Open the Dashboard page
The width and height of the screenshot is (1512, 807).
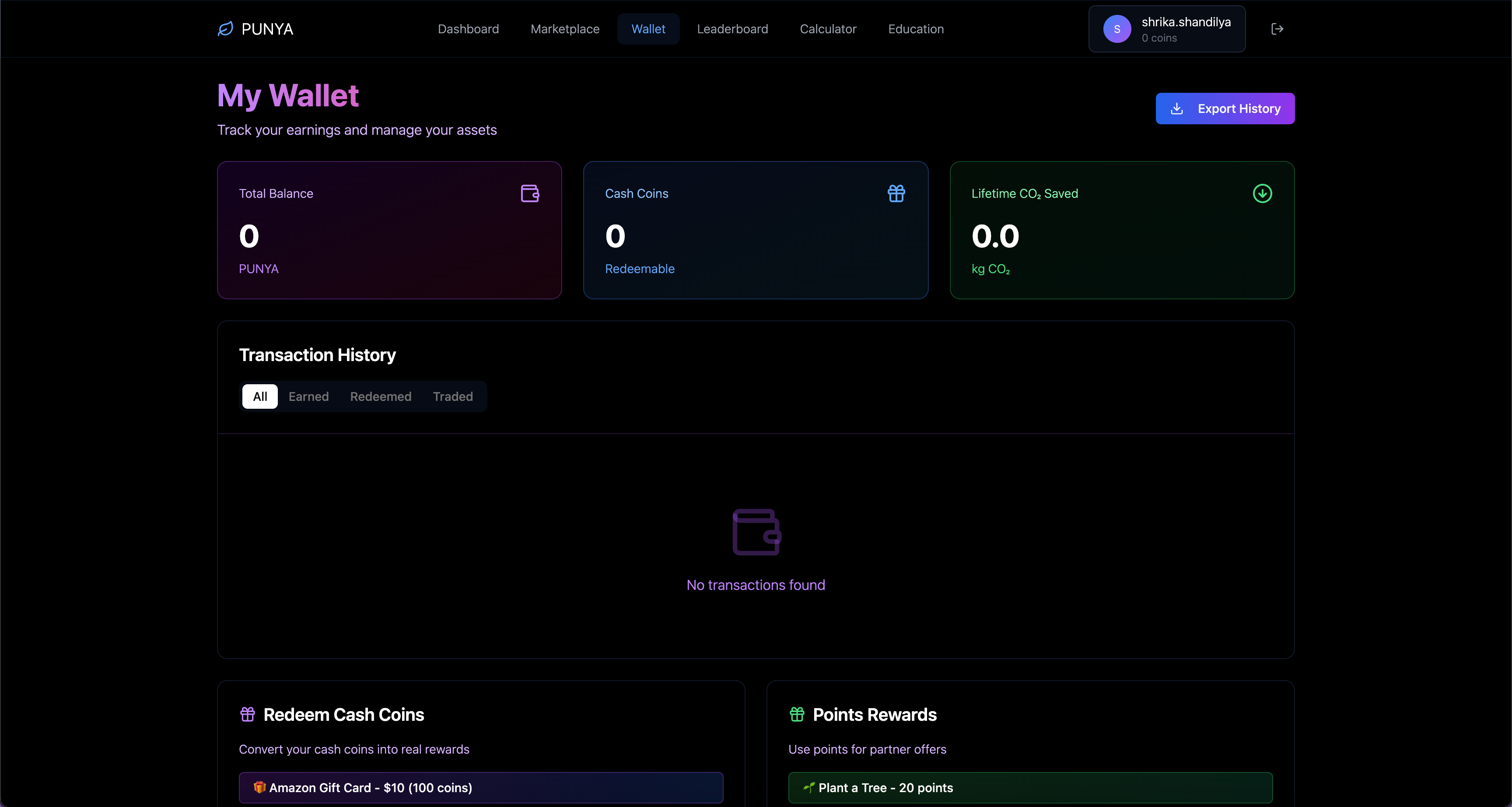point(468,29)
